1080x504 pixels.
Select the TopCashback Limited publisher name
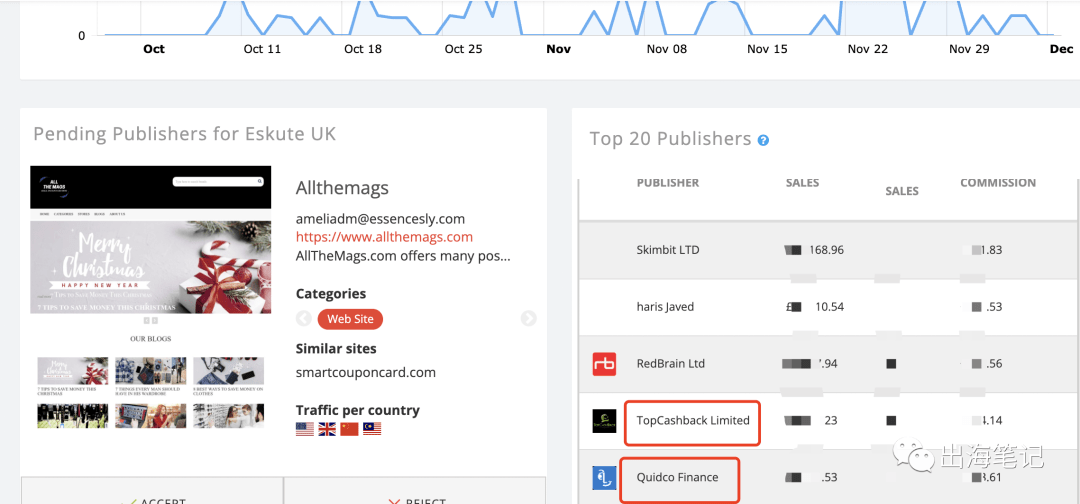click(693, 420)
